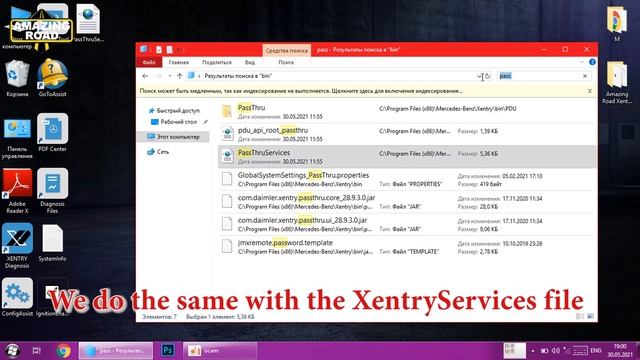The height and width of the screenshot is (360, 640).
Task: Expand the ribbon with chevron
Action: [x=582, y=62]
